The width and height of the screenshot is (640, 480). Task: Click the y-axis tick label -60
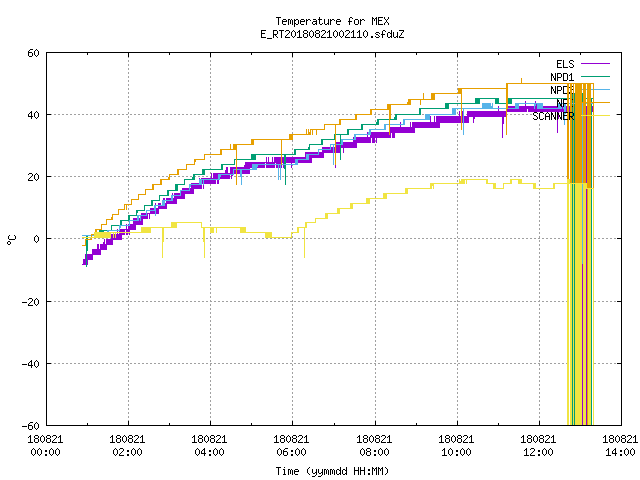coord(31,426)
